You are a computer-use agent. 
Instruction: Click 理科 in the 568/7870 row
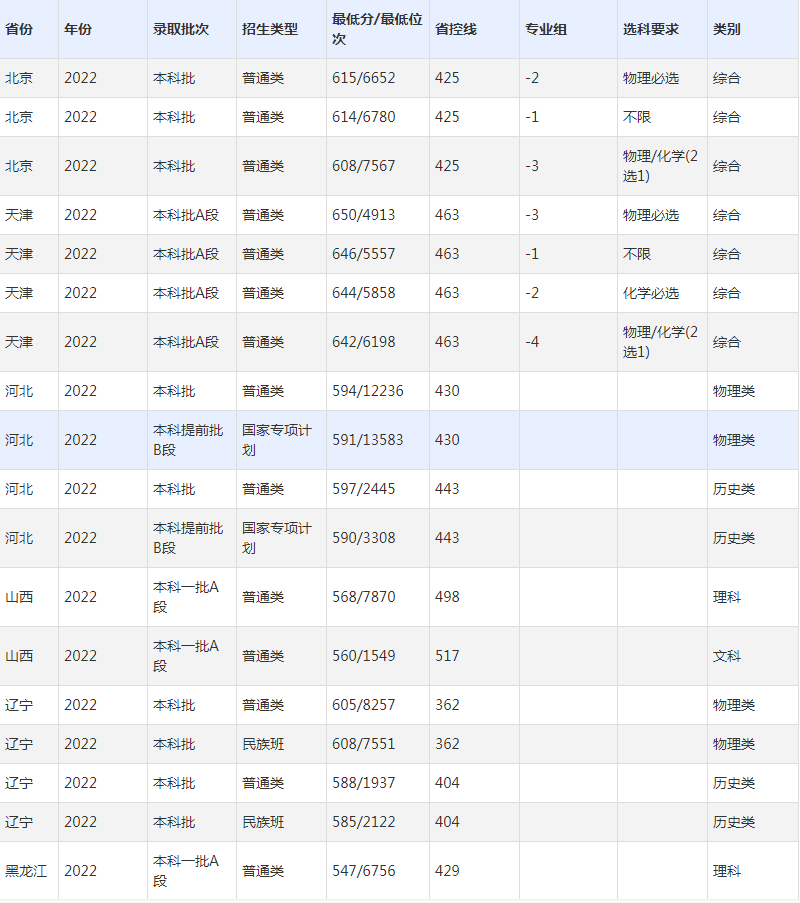[727, 597]
